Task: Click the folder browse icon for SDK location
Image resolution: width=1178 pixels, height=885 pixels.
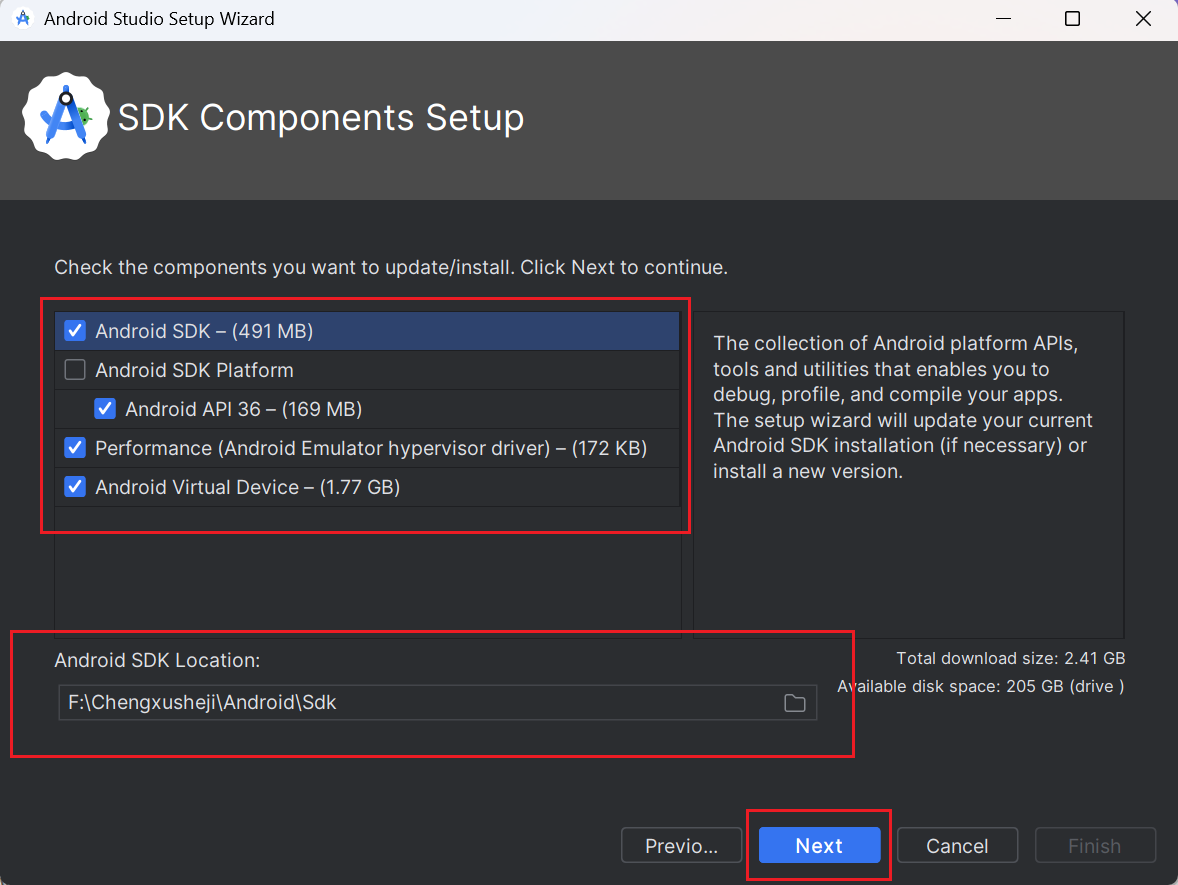Action: [x=794, y=702]
